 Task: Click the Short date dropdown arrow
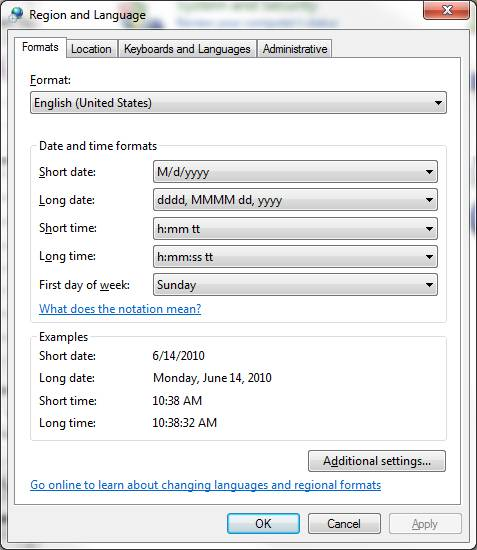coord(429,172)
